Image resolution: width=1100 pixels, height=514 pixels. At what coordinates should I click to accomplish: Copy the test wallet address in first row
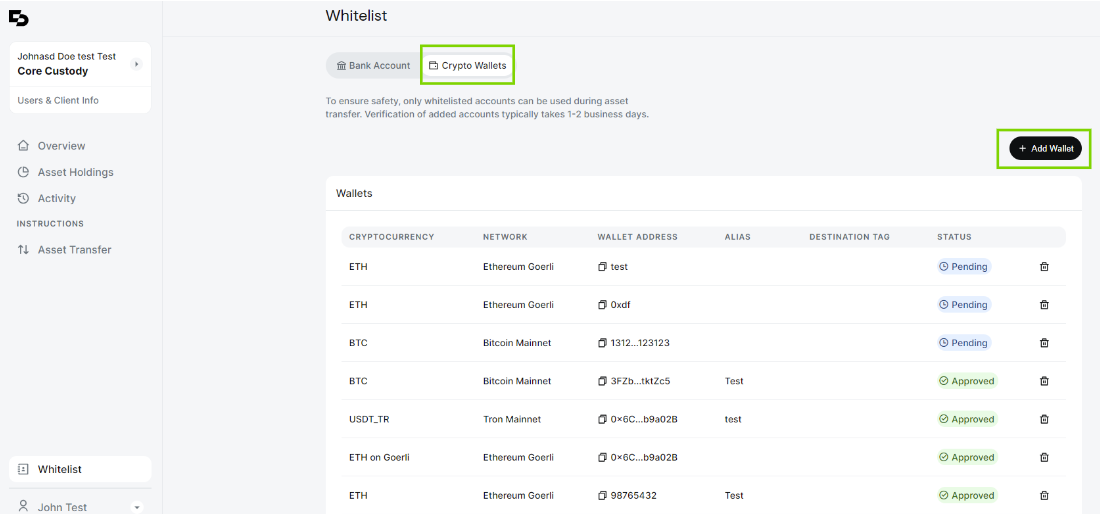[602, 267]
